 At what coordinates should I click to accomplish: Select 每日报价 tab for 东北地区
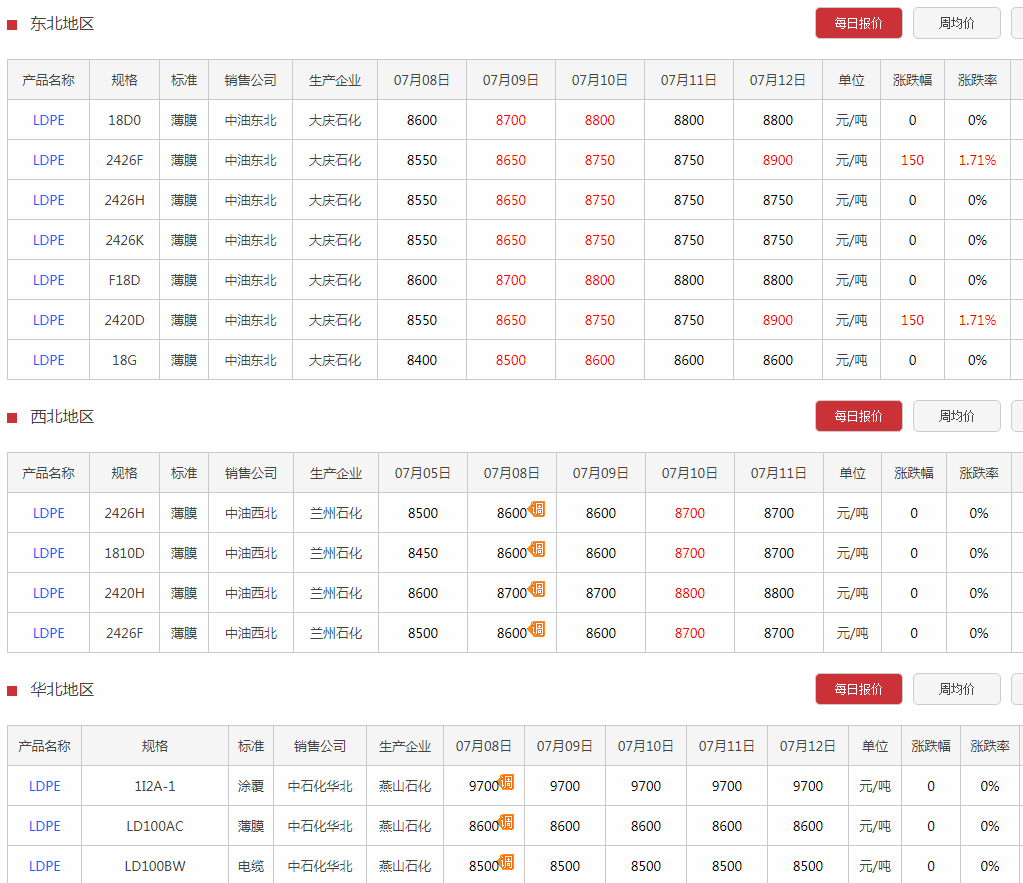point(859,23)
